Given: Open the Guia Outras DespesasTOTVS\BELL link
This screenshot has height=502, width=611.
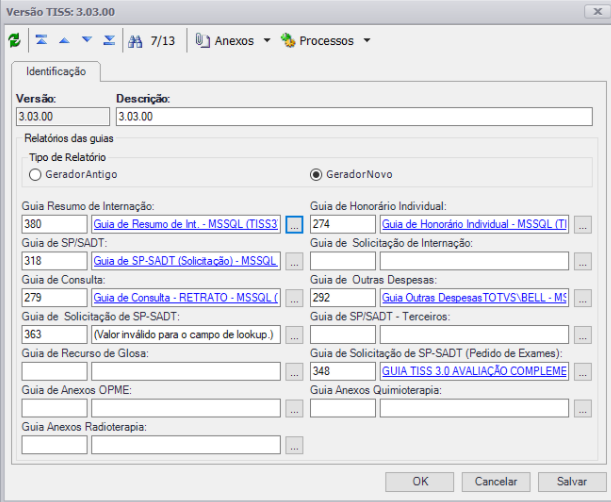Looking at the screenshot, I should coord(474,298).
